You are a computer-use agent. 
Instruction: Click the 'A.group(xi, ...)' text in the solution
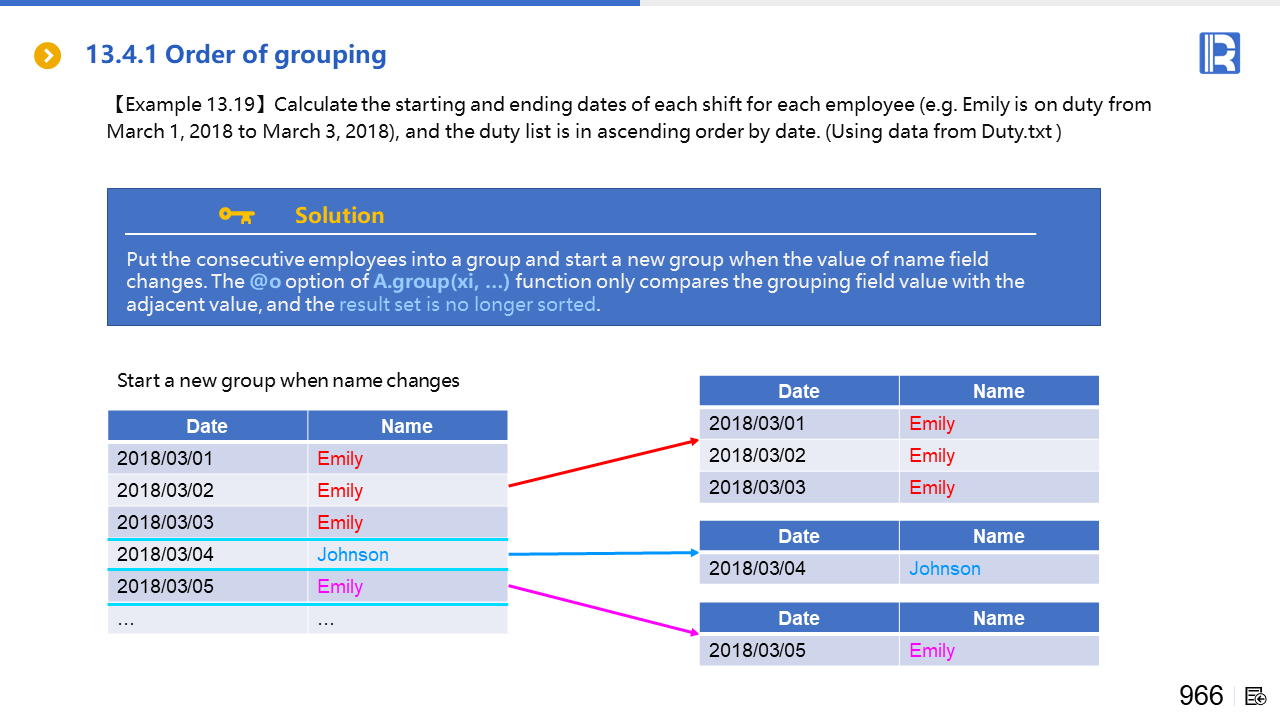(x=441, y=282)
